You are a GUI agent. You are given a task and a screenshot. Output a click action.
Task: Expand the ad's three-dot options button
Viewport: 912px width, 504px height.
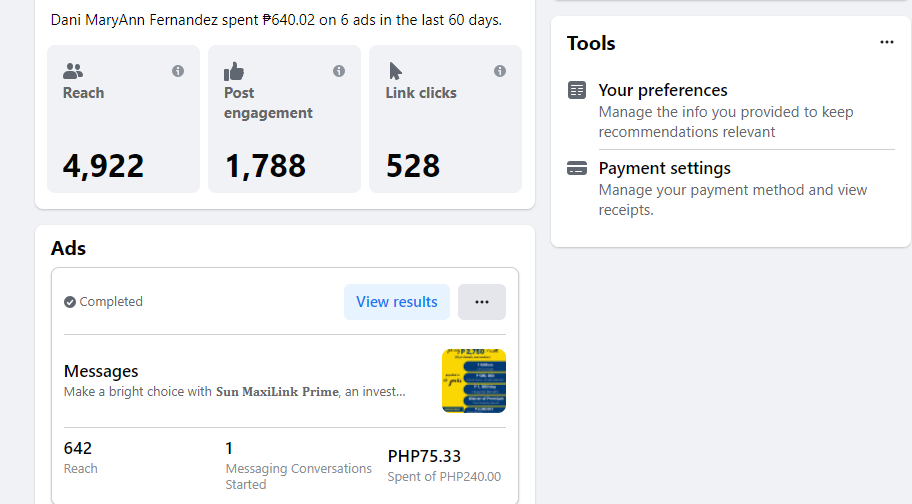pos(482,302)
